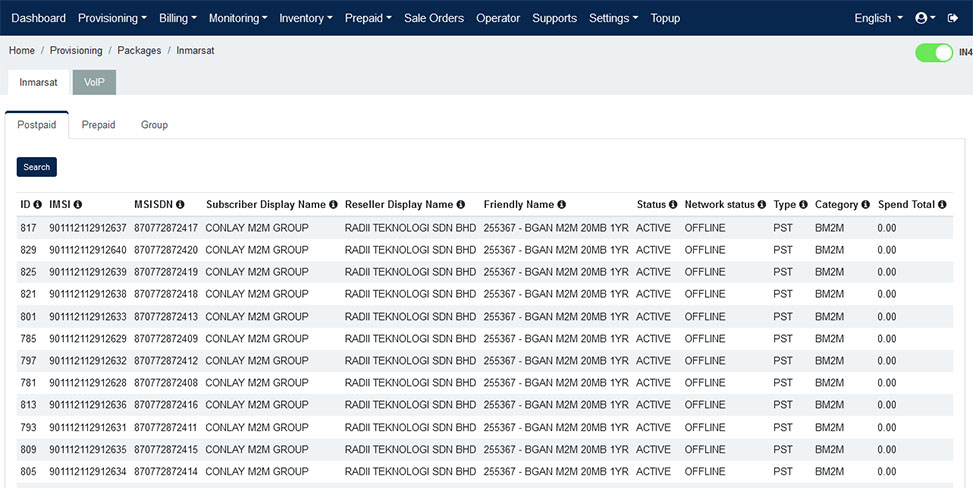
Task: Select the Inmarsat tab
Action: click(38, 82)
